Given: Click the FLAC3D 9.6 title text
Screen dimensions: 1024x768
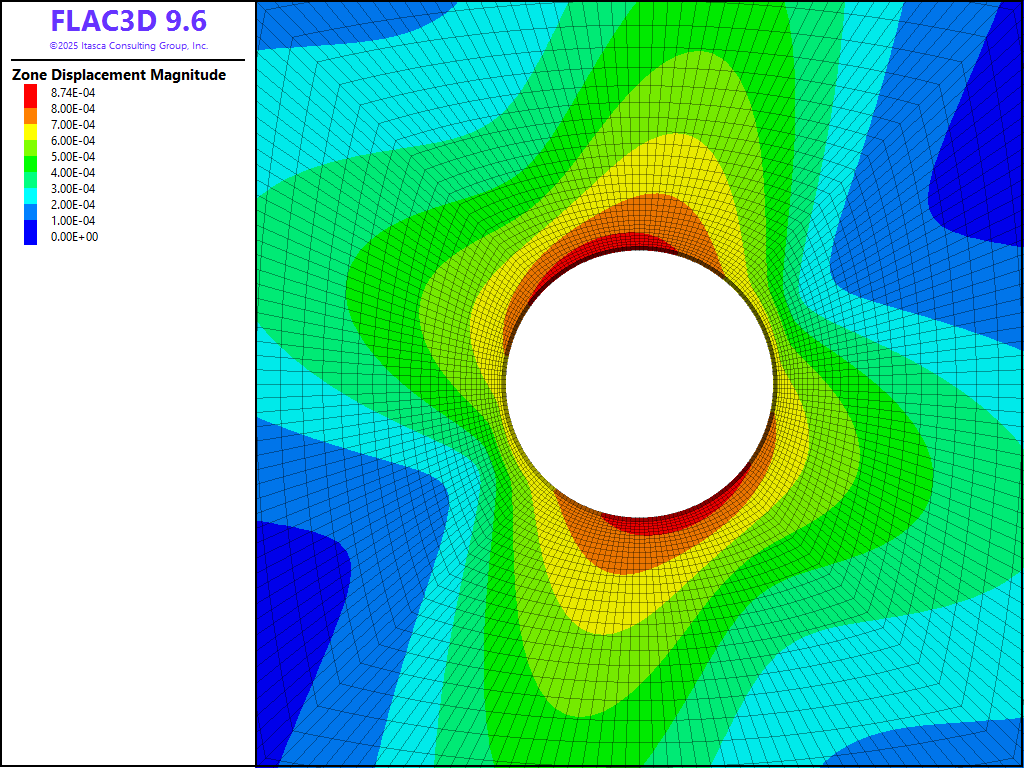Looking at the screenshot, I should (128, 22).
